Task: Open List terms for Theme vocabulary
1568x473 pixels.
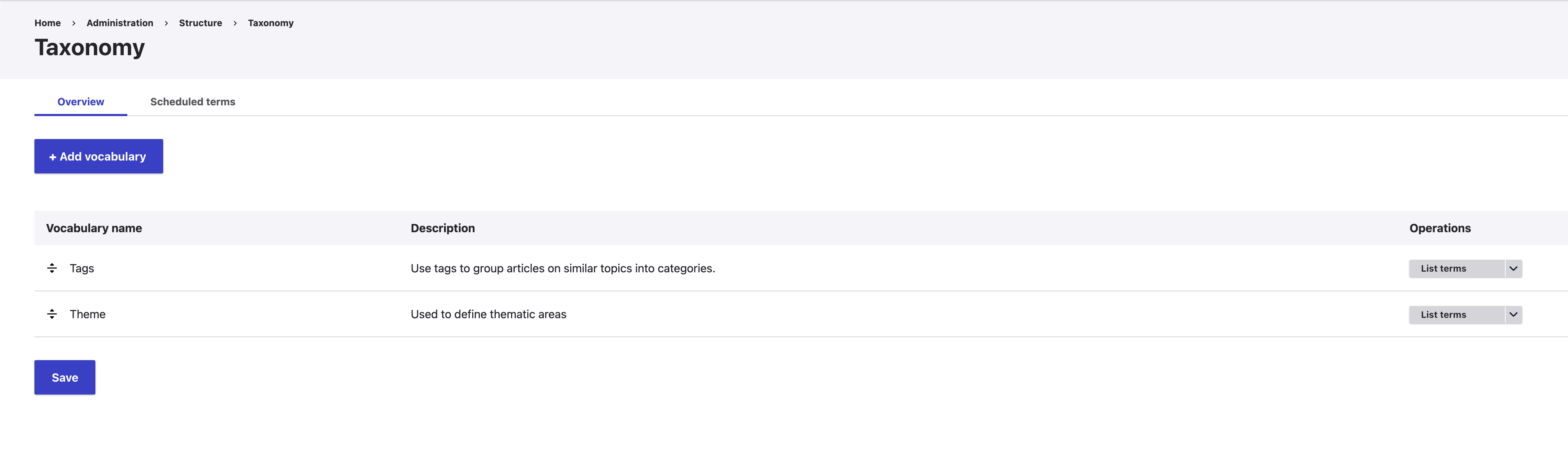Action: pyautogui.click(x=1456, y=314)
